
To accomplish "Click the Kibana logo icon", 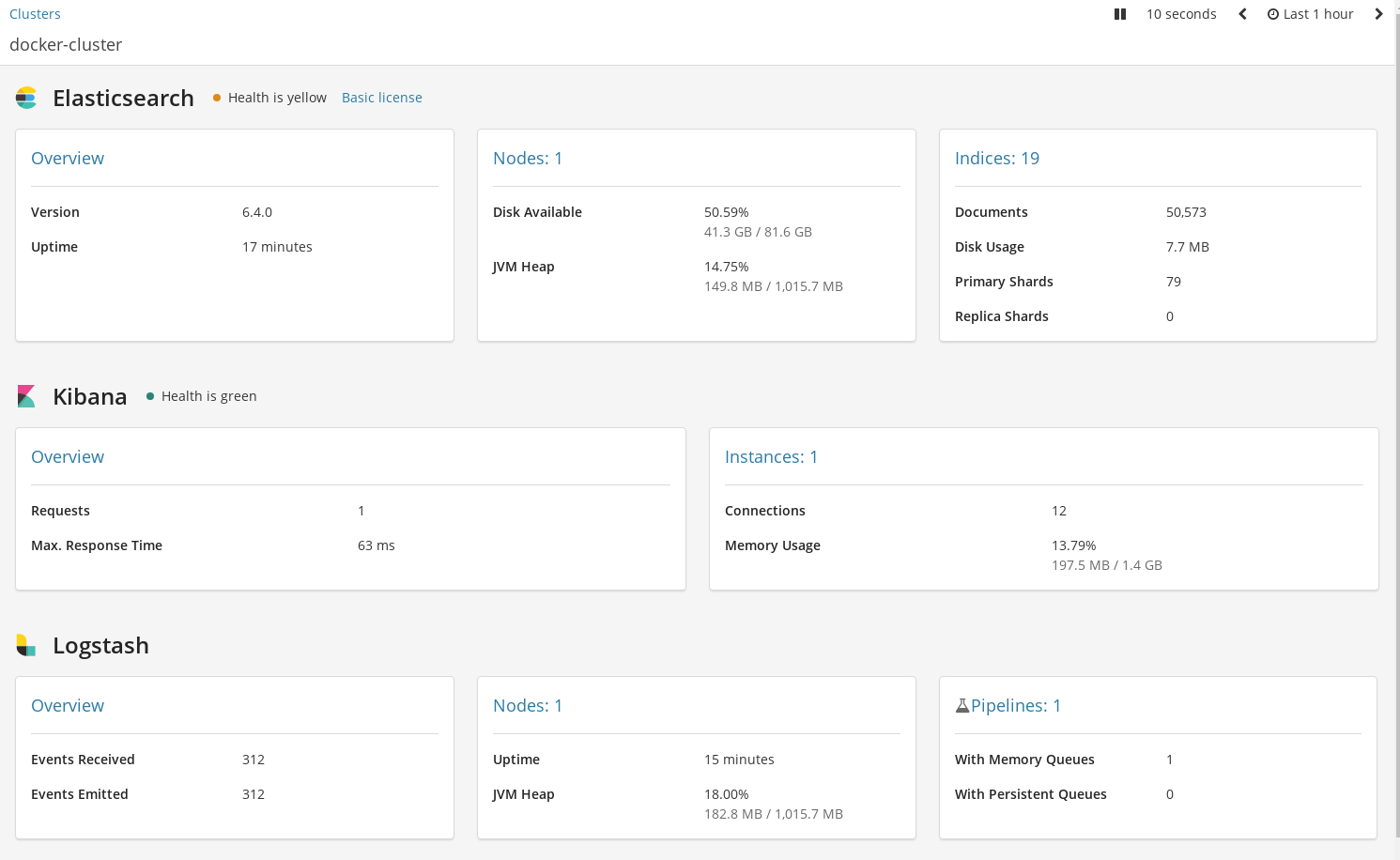I will (x=26, y=396).
